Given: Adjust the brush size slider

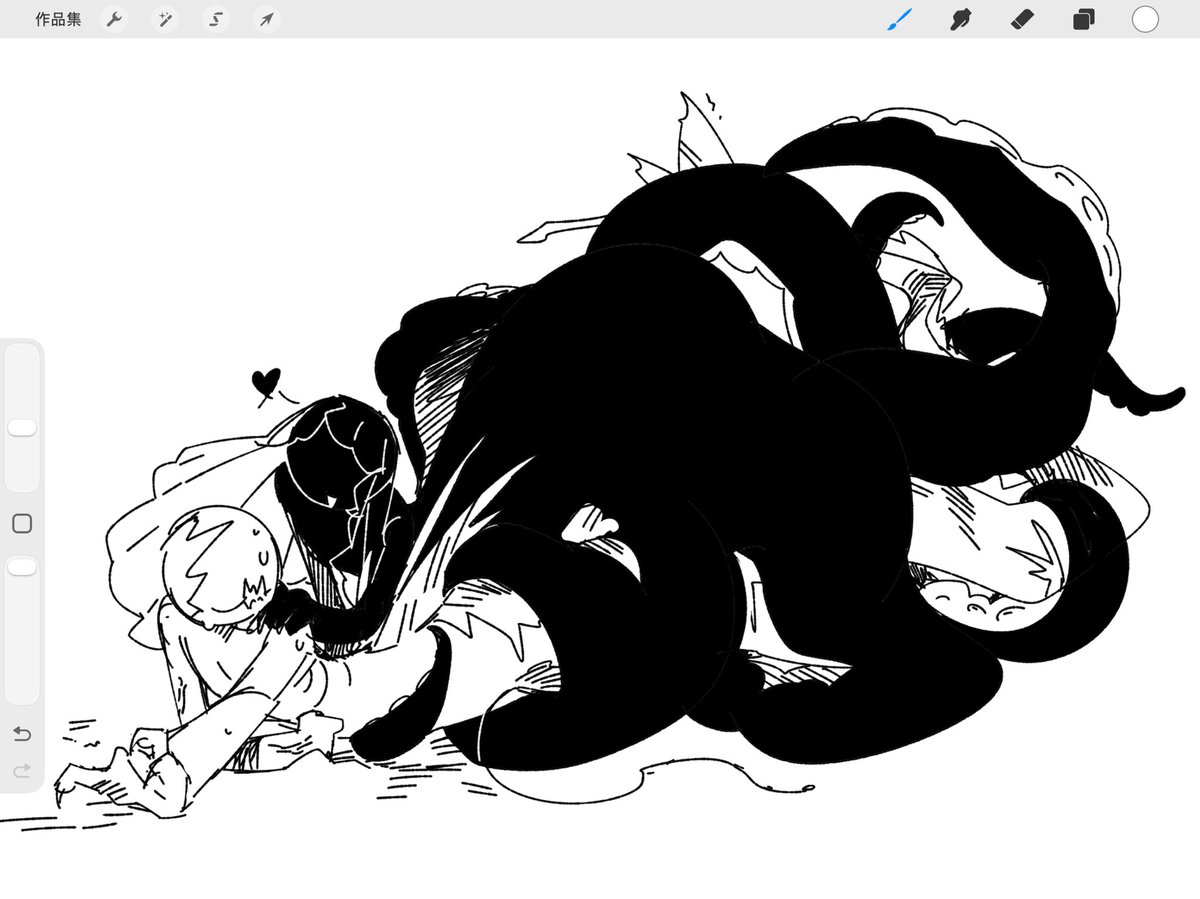Looking at the screenshot, I should click(x=22, y=417).
